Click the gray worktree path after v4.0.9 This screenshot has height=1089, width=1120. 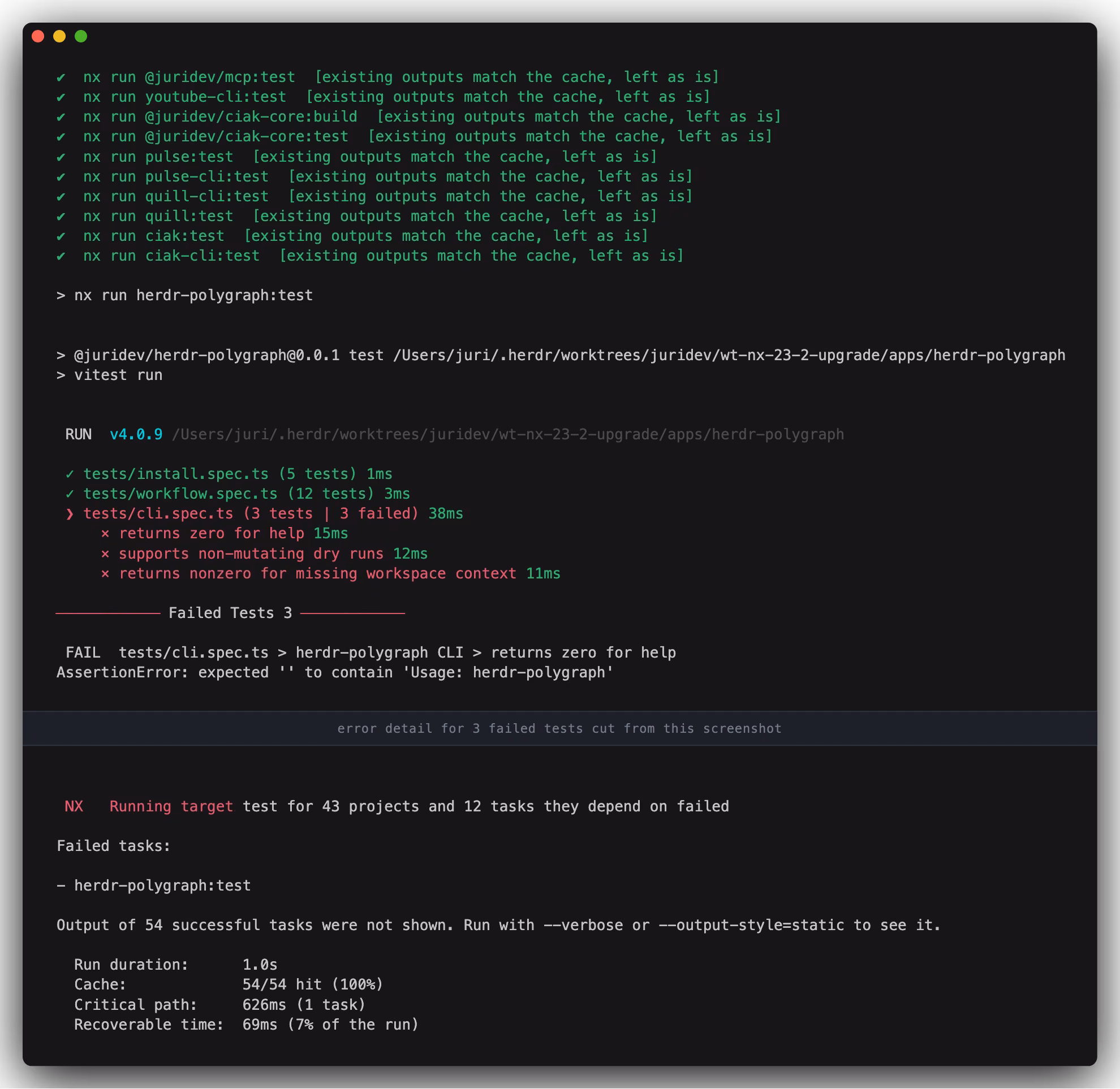[507, 435]
